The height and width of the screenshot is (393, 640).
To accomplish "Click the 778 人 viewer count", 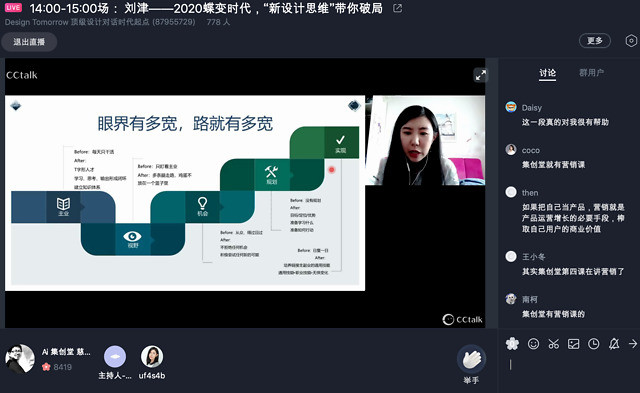I will click(x=218, y=22).
